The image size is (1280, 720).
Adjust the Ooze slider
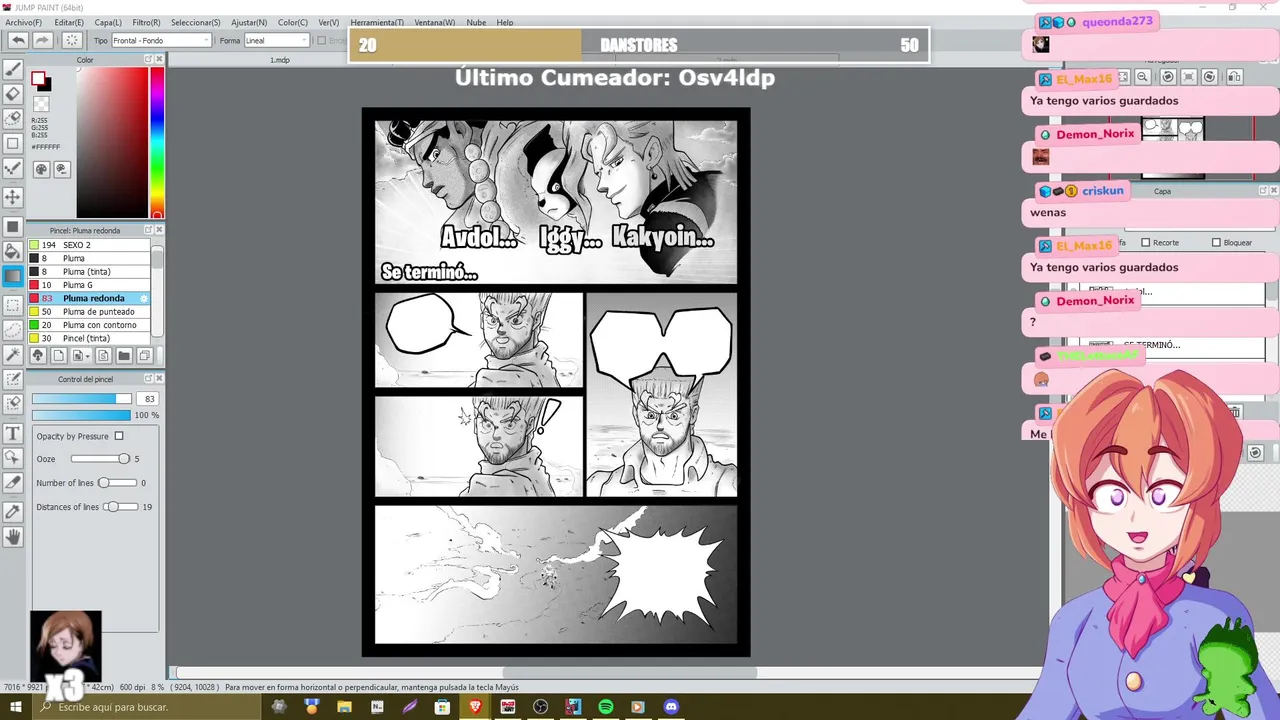pyautogui.click(x=100, y=459)
